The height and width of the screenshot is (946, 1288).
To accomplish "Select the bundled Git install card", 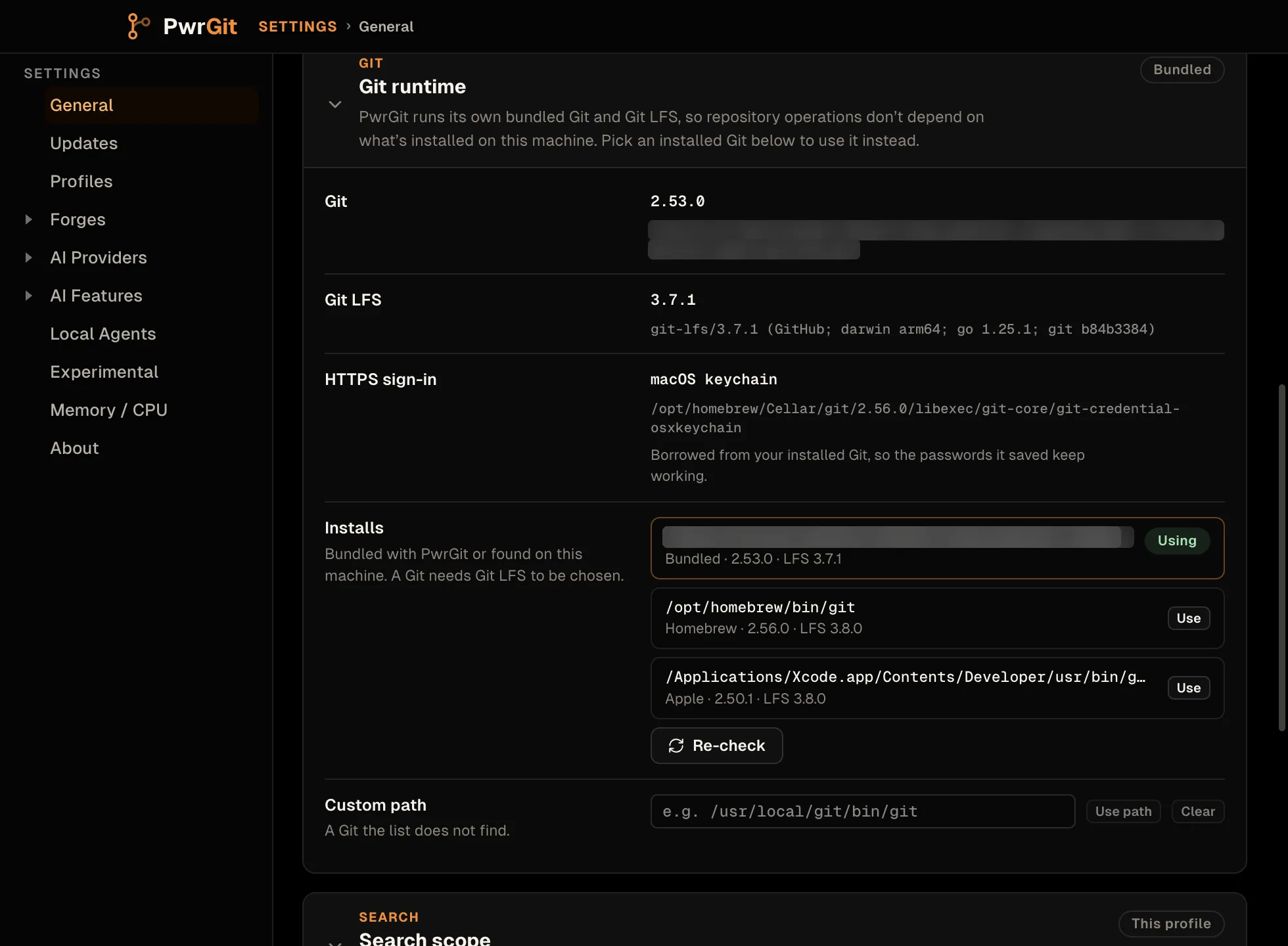I will [937, 548].
